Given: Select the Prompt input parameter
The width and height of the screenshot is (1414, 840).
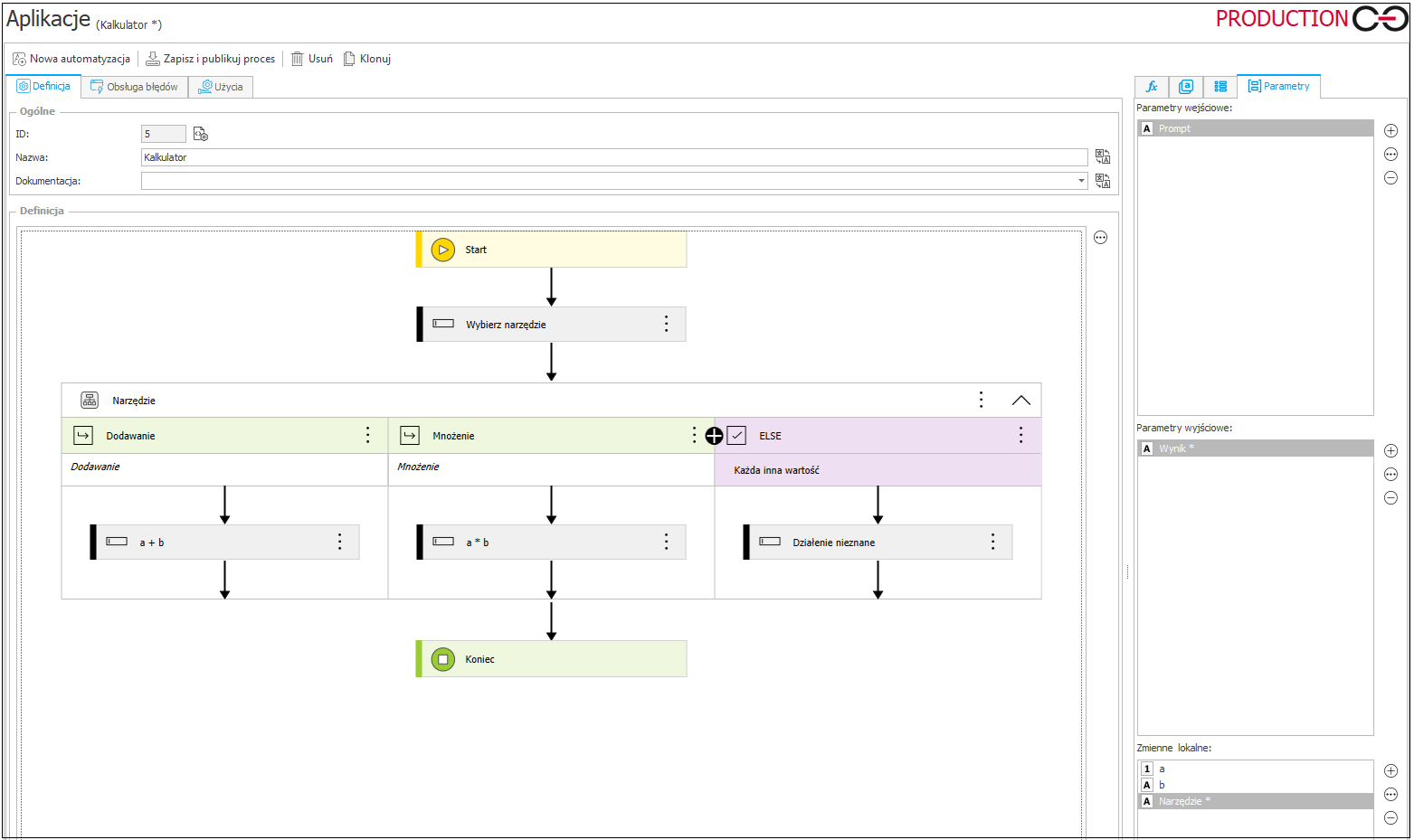Looking at the screenshot, I should [x=1254, y=128].
